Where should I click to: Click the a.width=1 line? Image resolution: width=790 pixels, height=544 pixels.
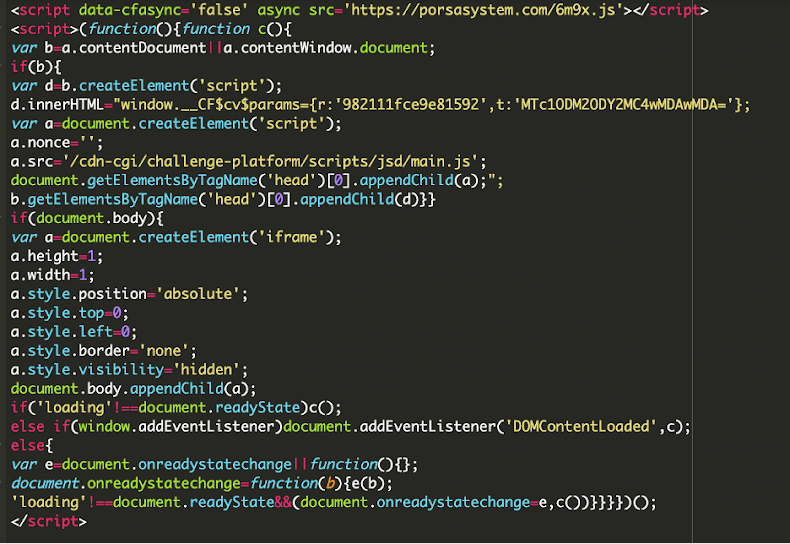point(52,275)
